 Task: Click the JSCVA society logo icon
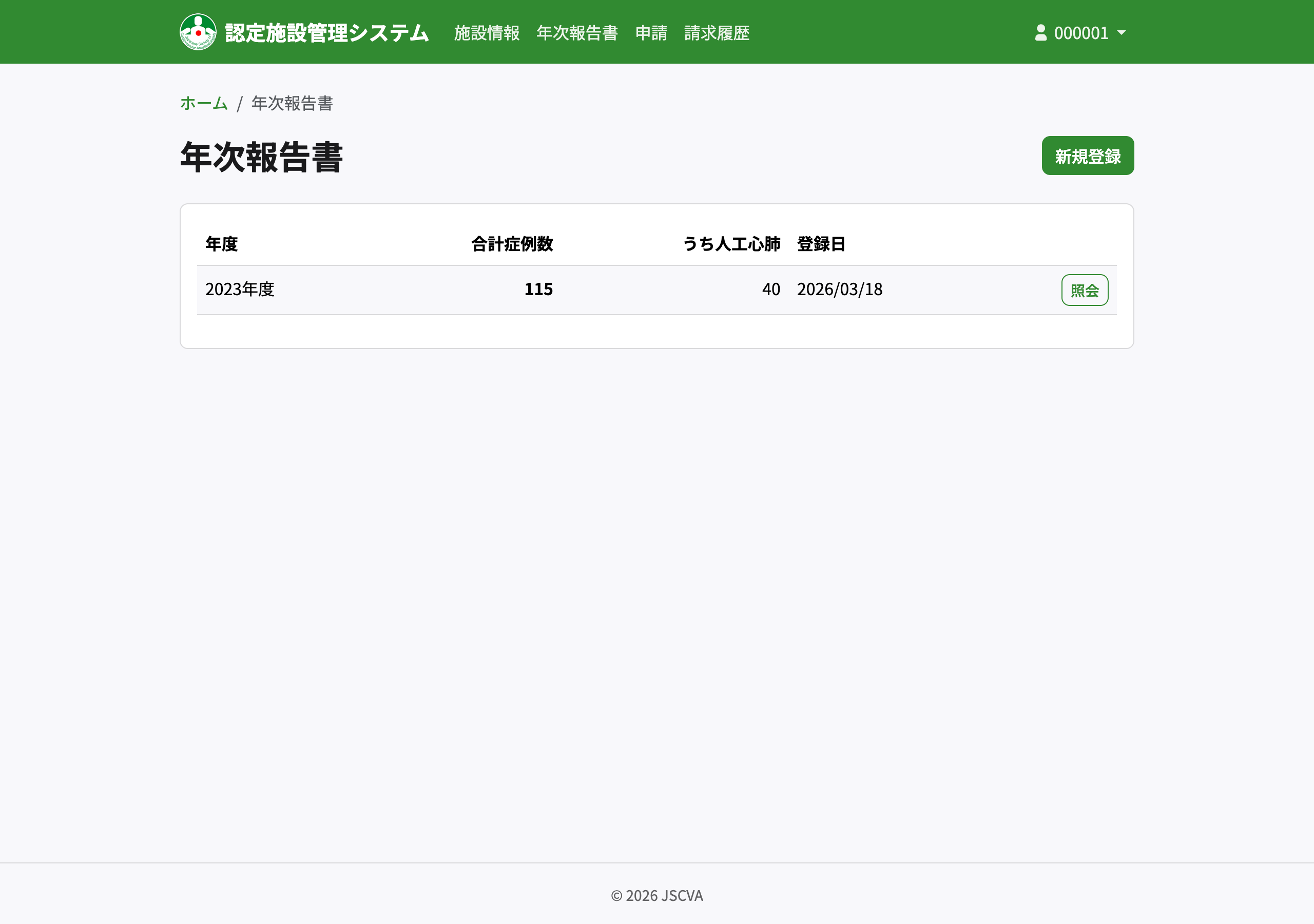[198, 31]
